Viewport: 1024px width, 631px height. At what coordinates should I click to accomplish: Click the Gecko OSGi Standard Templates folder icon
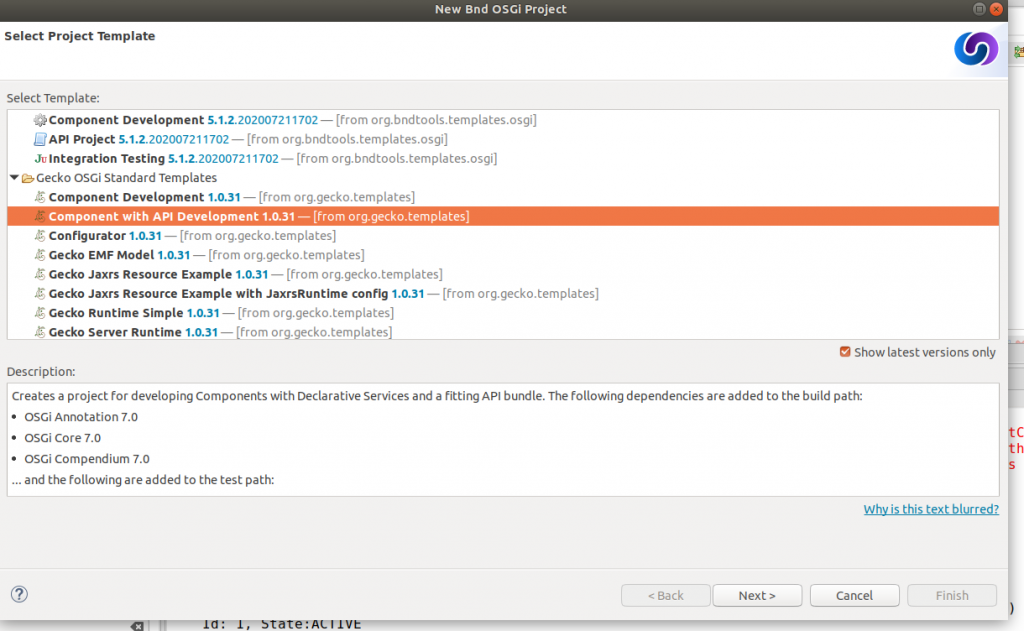27,178
